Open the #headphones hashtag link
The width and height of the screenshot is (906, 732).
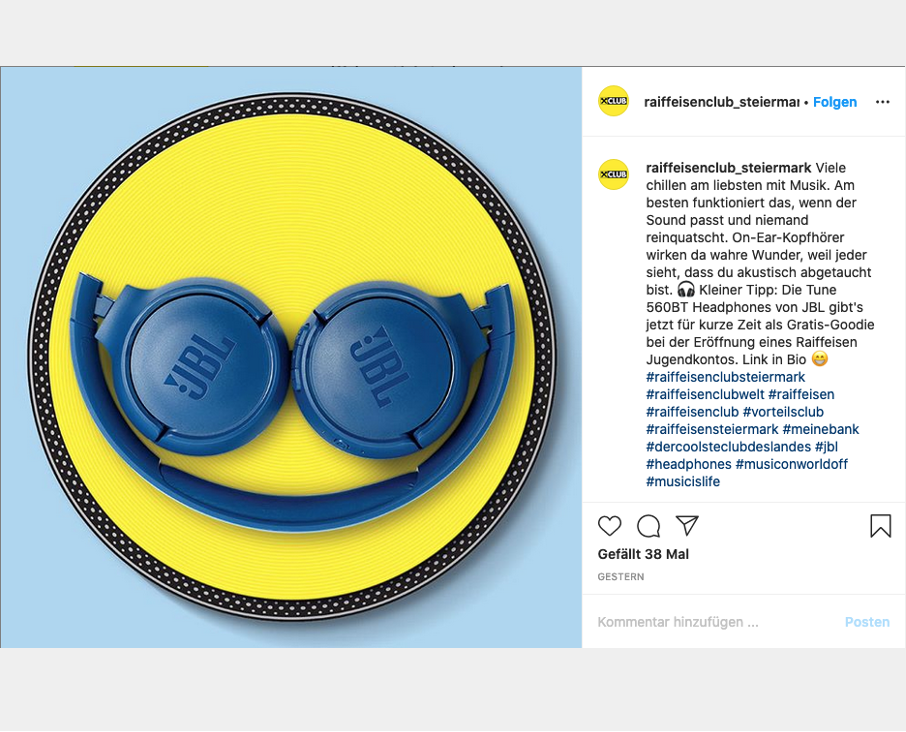click(x=689, y=464)
